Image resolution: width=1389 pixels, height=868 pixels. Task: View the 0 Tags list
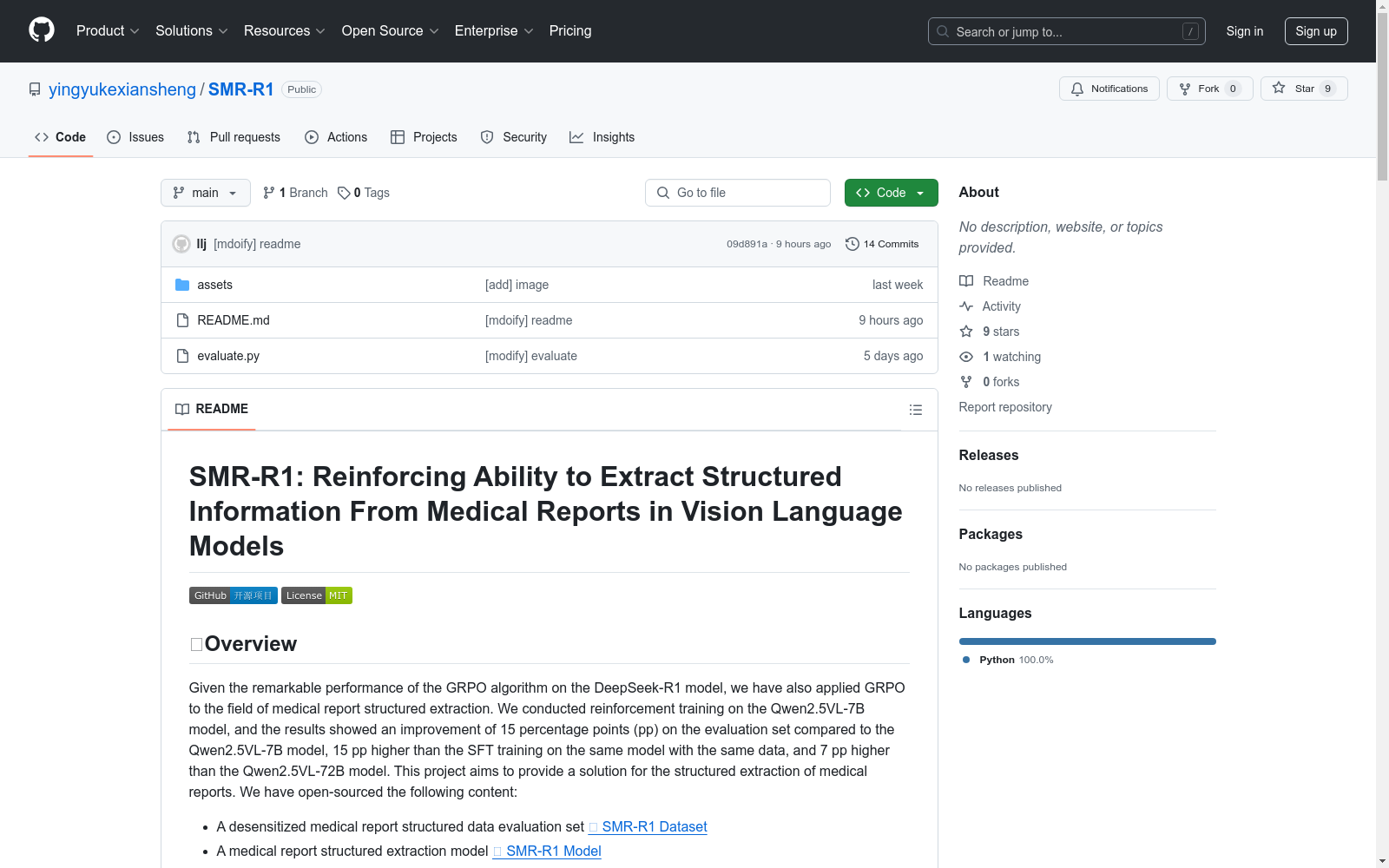coord(364,193)
